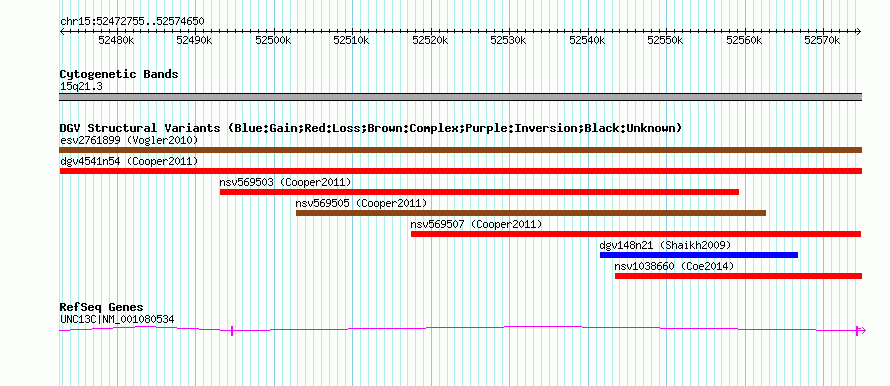Viewport: 890px width, 386px height.
Task: Click the 52500k ruler tick label
Action: coord(273,40)
